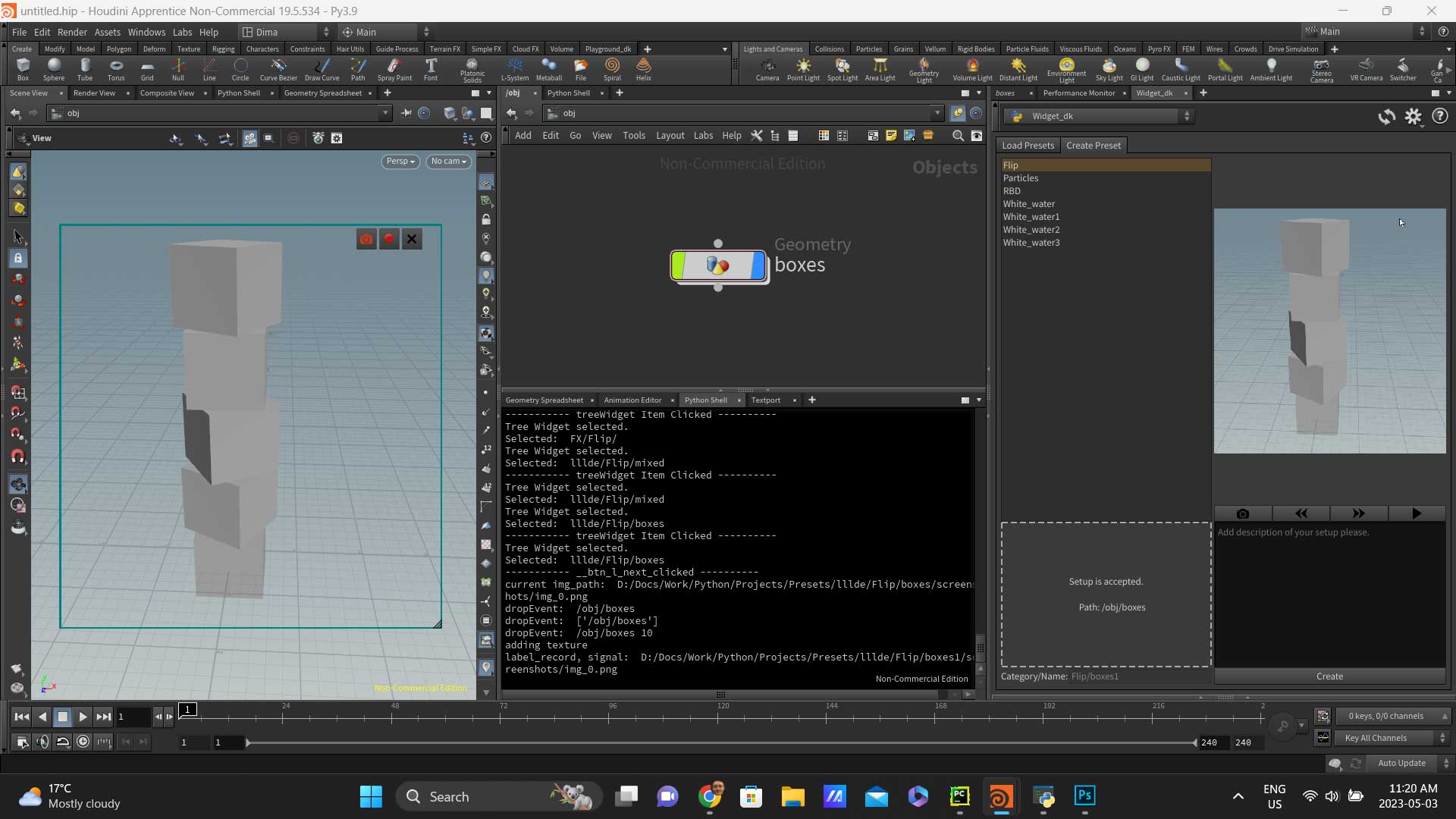Screen dimensions: 1456x819
Task: Open the Windows menu
Action: pyautogui.click(x=146, y=32)
